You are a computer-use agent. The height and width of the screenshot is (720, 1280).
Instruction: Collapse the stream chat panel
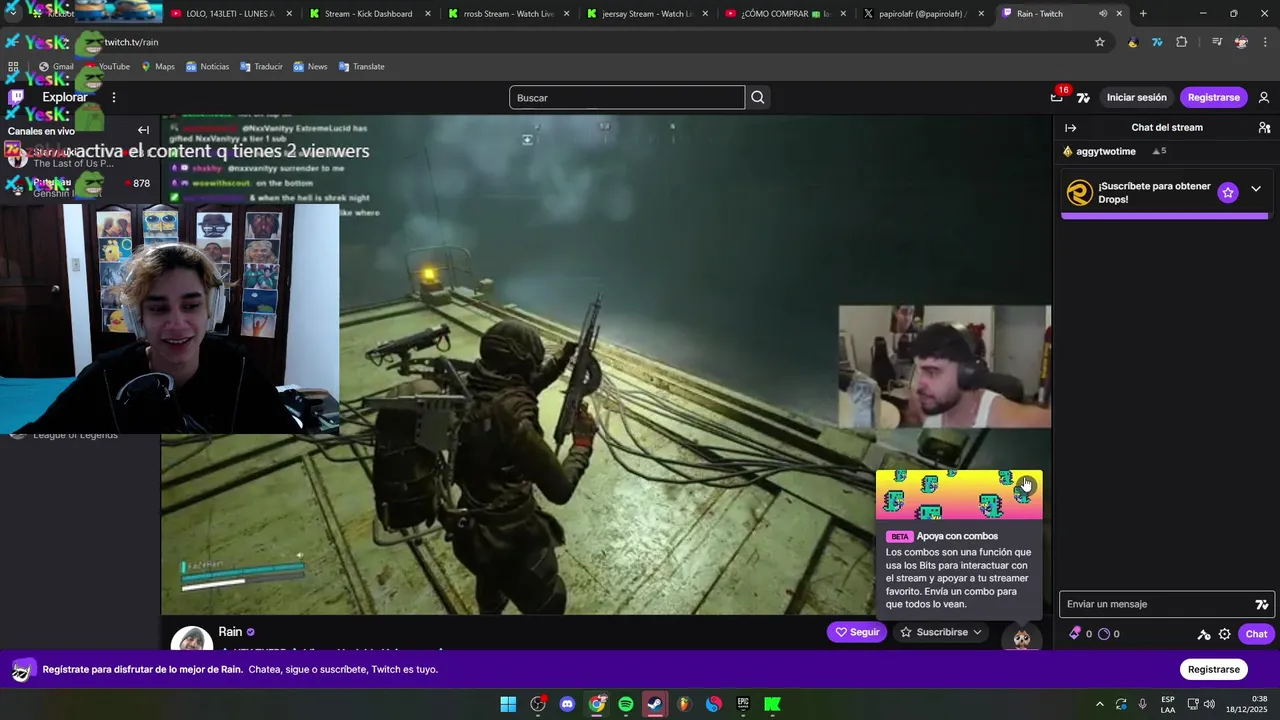(1071, 128)
